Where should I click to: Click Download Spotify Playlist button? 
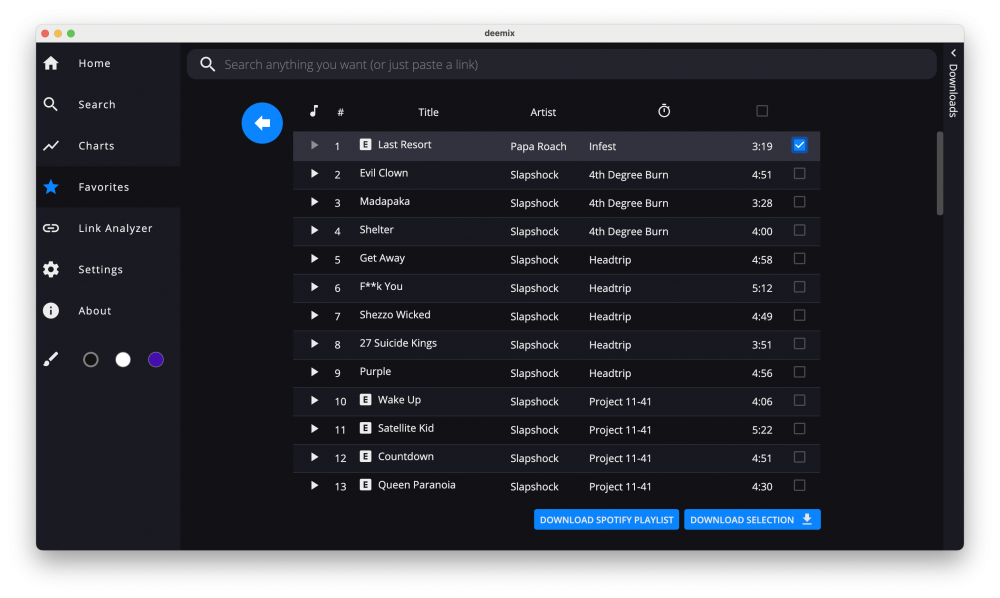[606, 520]
